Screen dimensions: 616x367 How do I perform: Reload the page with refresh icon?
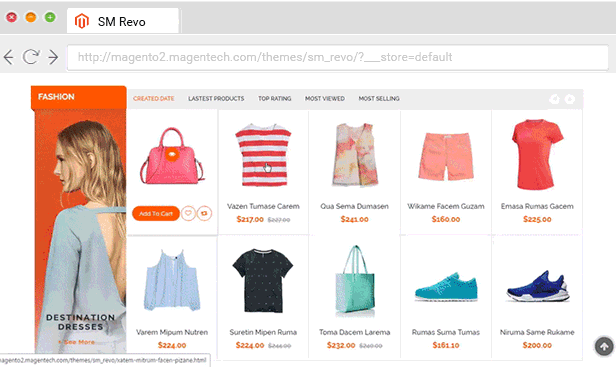coord(31,57)
